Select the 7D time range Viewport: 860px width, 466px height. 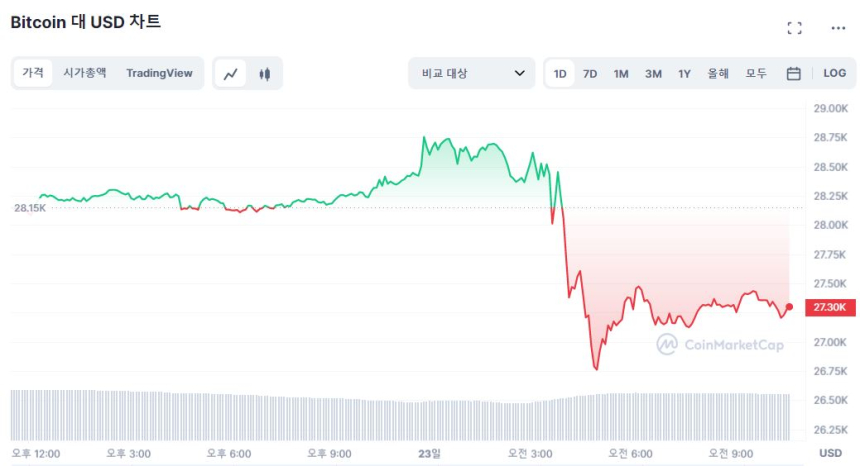pyautogui.click(x=590, y=73)
